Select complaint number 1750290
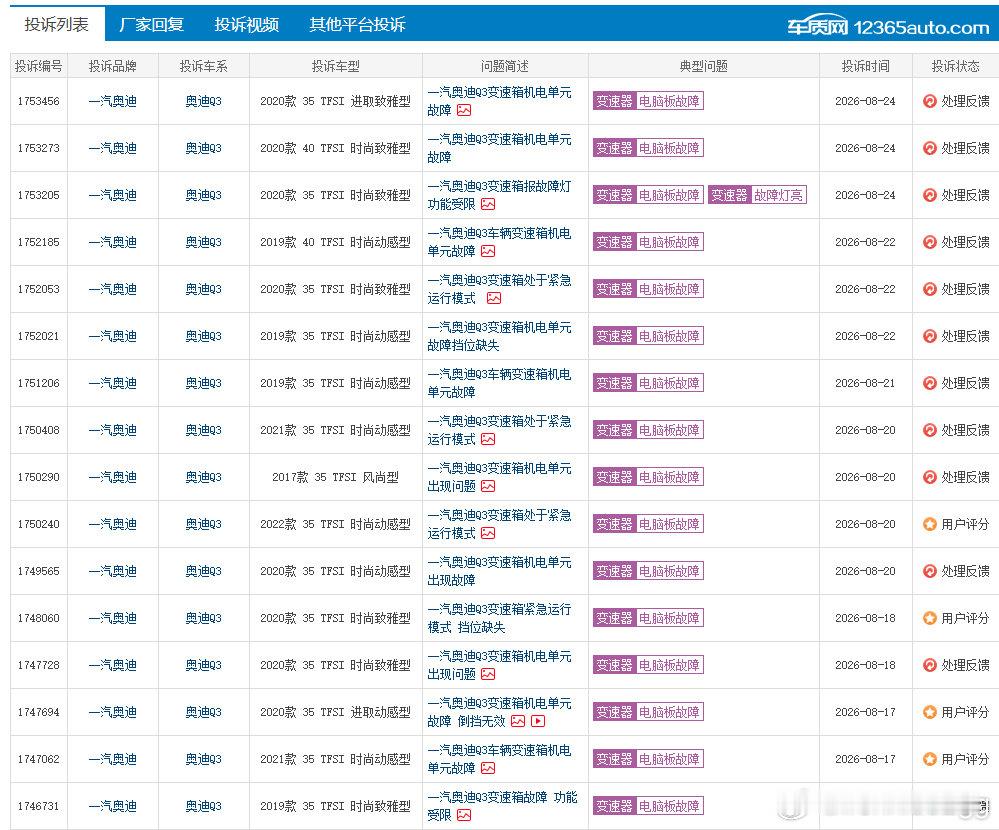The height and width of the screenshot is (830, 999). pos(38,476)
